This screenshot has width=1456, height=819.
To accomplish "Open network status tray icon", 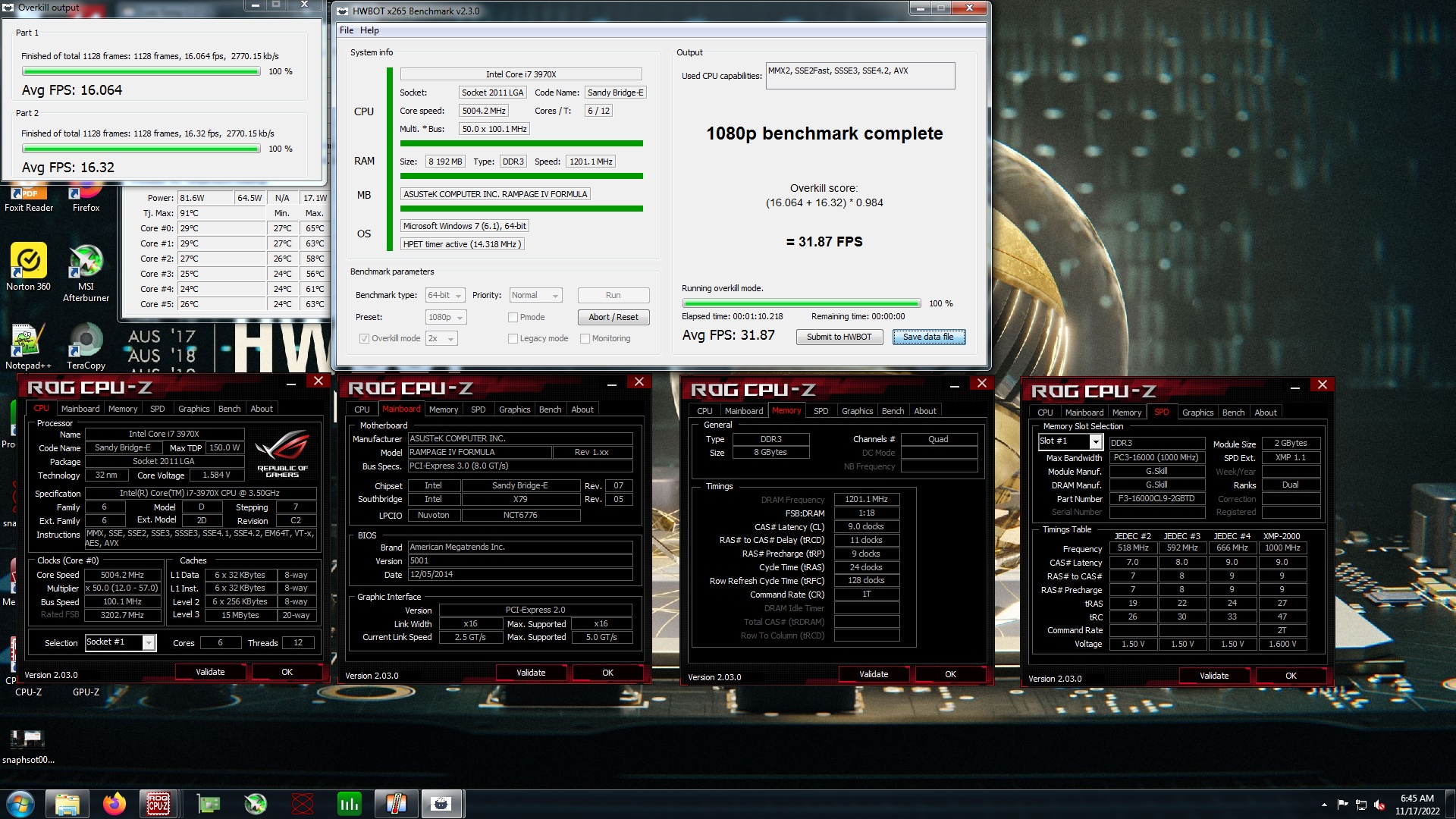I will pyautogui.click(x=1361, y=805).
